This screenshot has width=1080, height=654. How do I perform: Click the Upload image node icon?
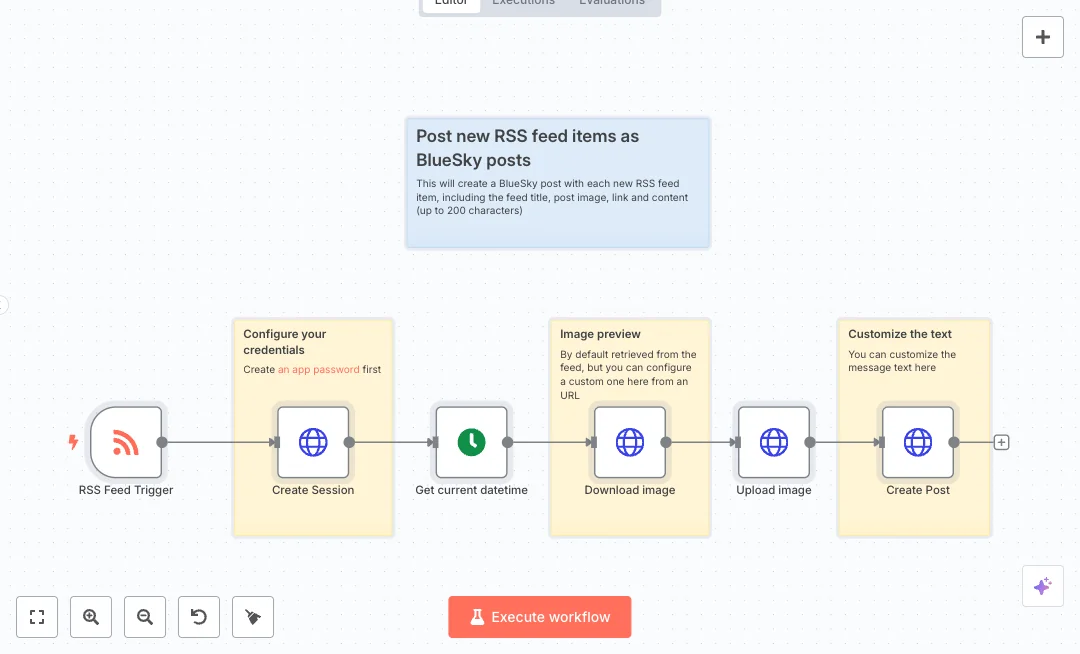(774, 442)
